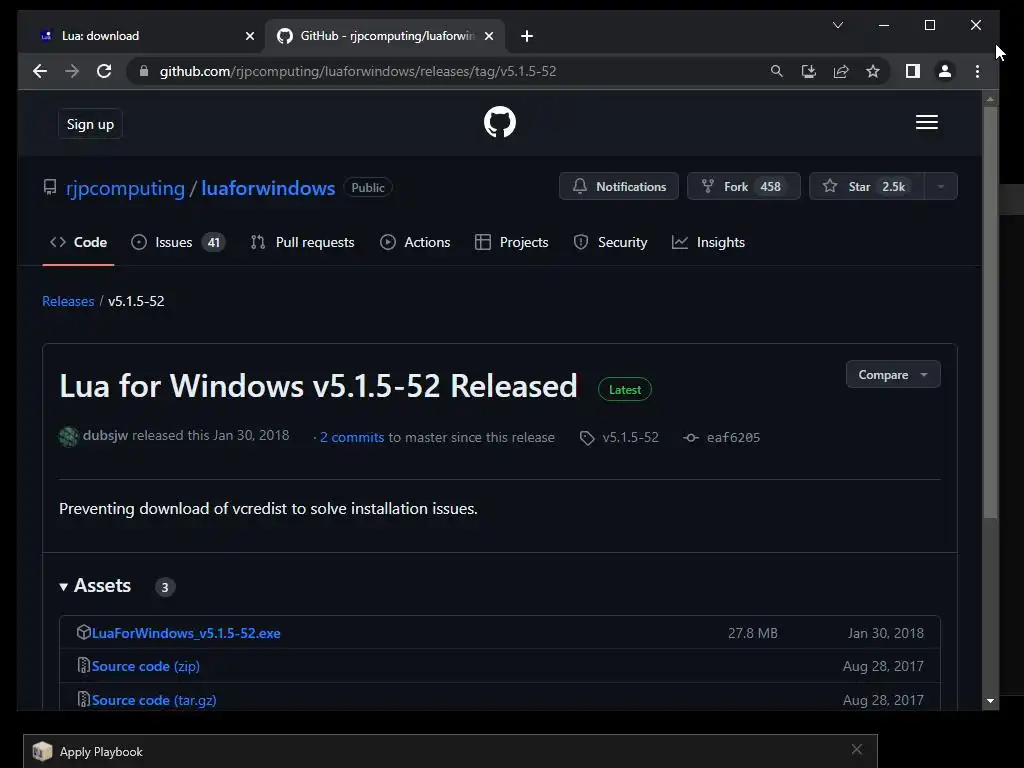Click dubsjw avatar image
The width and height of the screenshot is (1024, 768).
(x=69, y=436)
